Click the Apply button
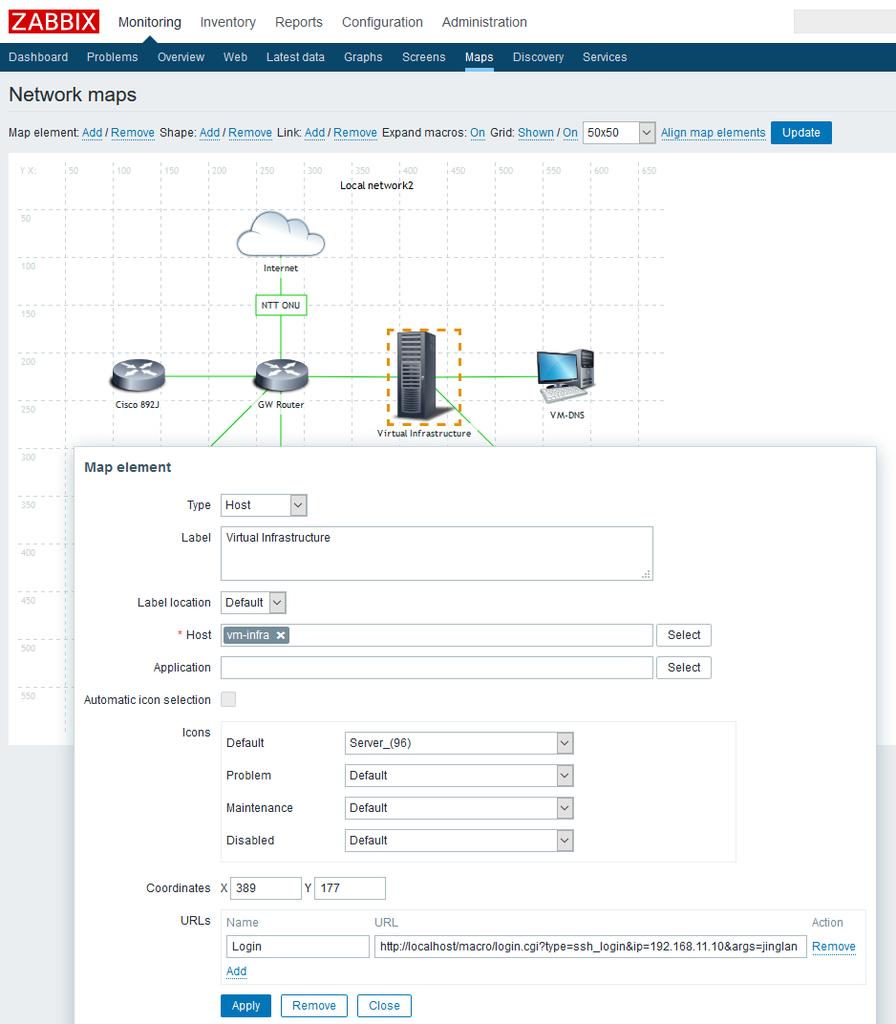Viewport: 896px width, 1024px height. (x=246, y=1006)
